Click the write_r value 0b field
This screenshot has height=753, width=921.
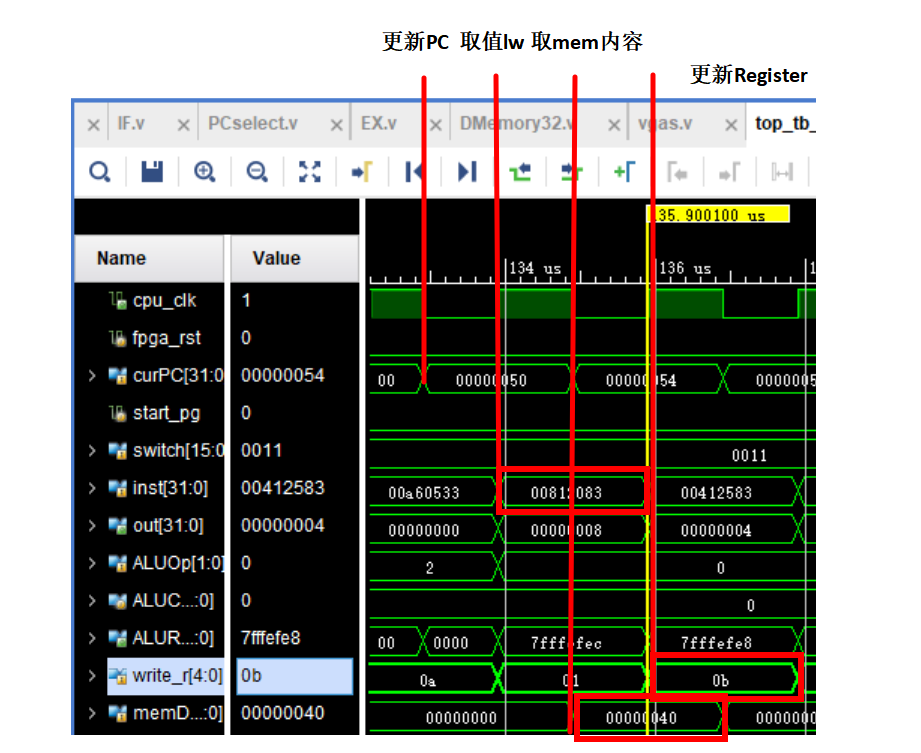pos(294,676)
